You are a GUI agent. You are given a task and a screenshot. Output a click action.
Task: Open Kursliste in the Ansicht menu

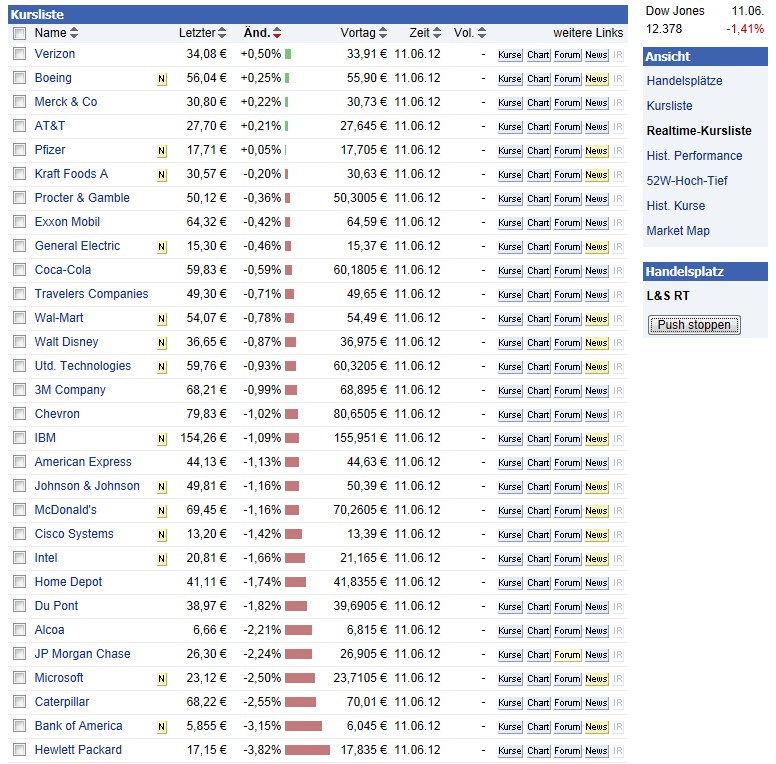coord(669,105)
